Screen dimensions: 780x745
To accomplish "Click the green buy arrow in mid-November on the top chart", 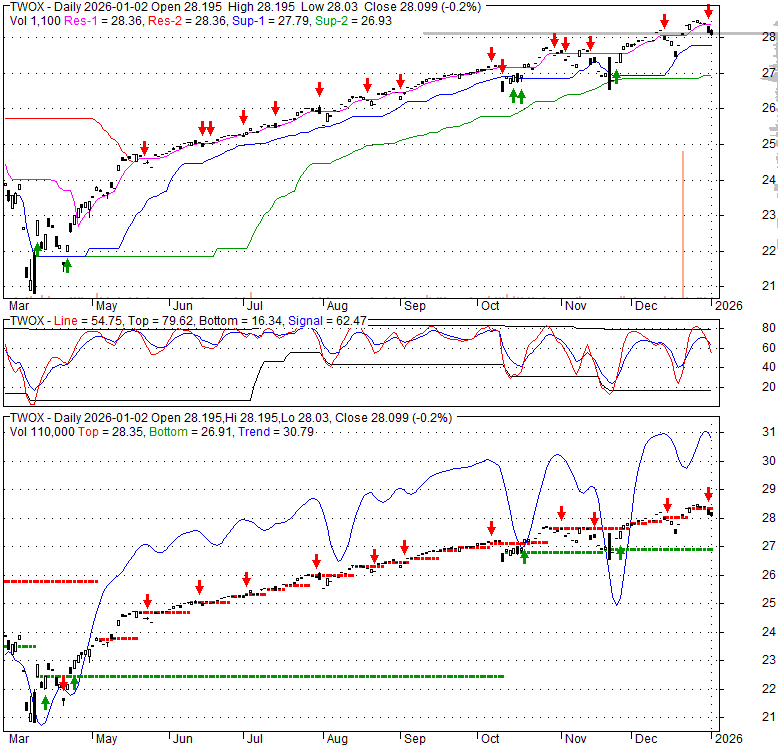I will tap(616, 76).
